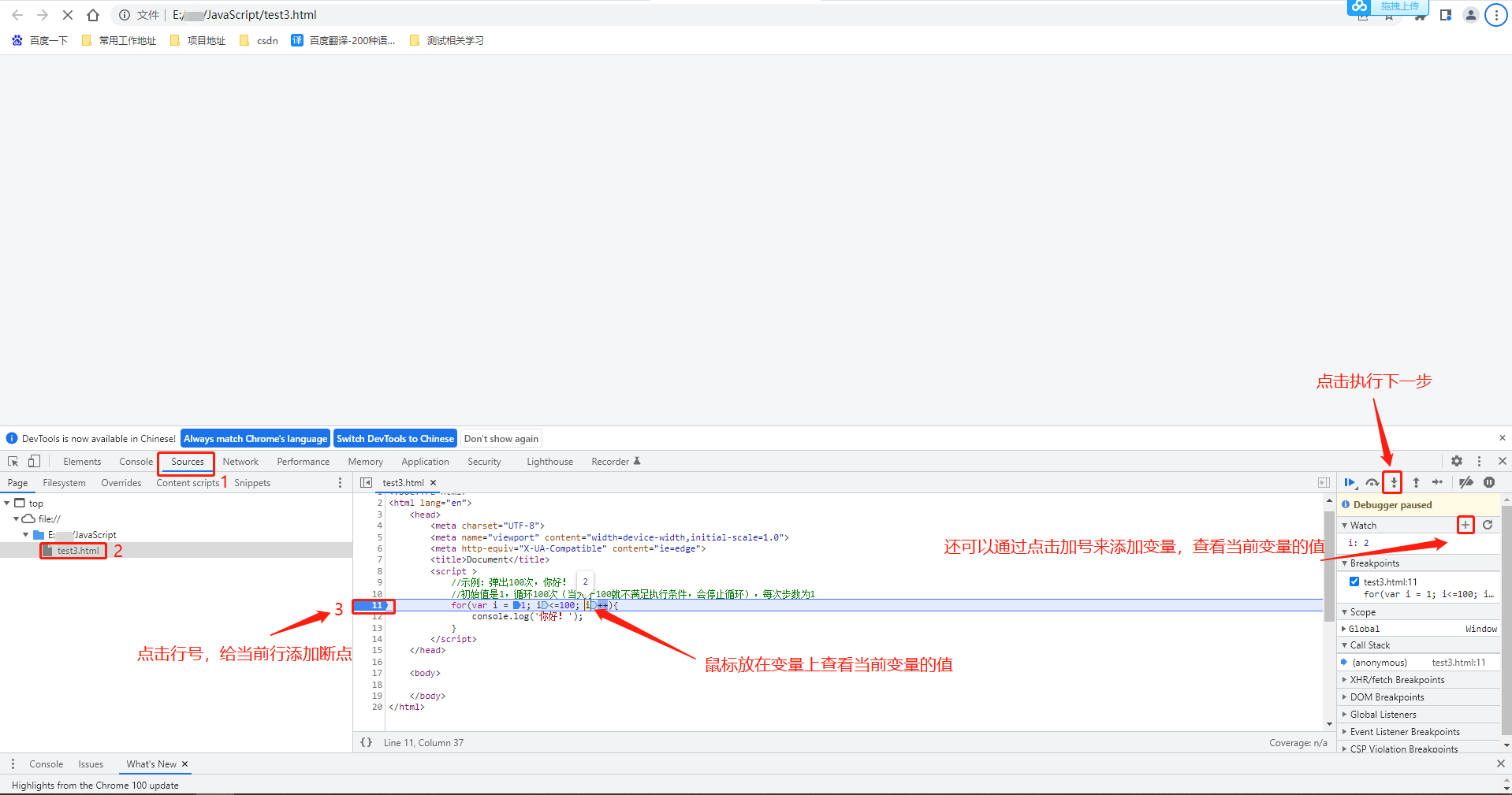The height and width of the screenshot is (795, 1512).
Task: Close the DevTools panel
Action: [x=1503, y=461]
